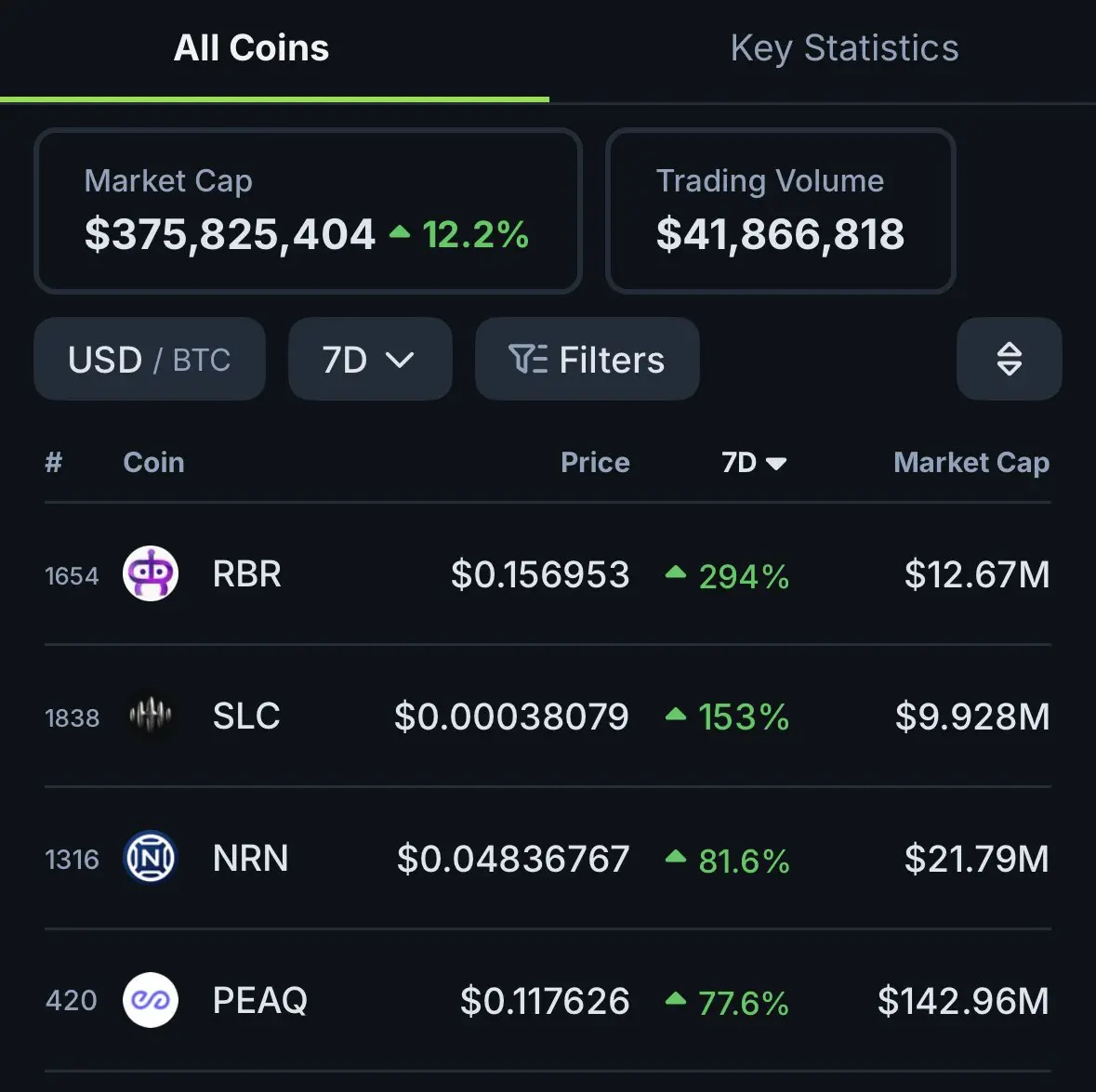Expand the 7D timeframe dropdown
Screen dimensions: 1096x1092
(370, 359)
